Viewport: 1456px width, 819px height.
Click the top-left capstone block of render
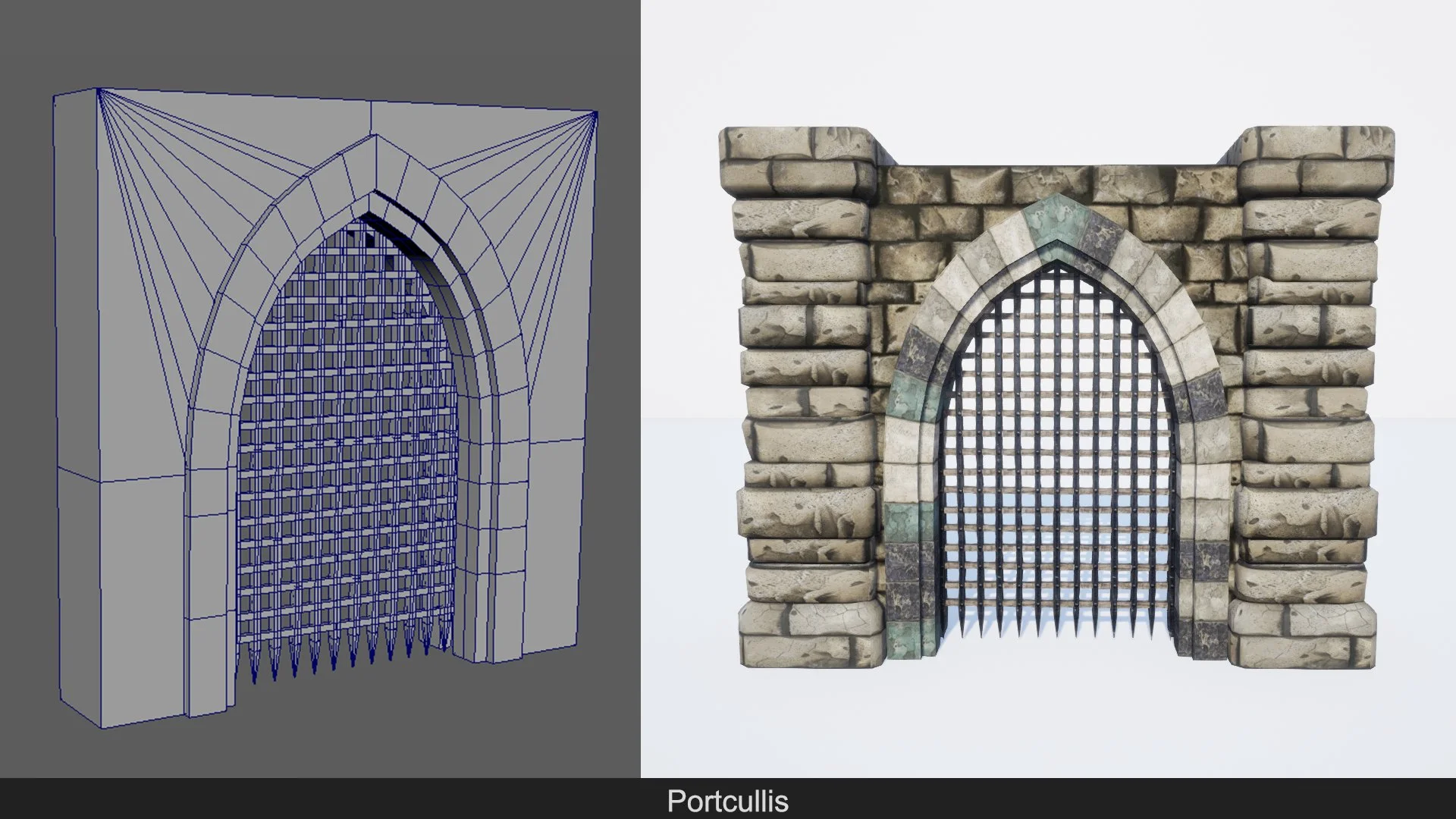coord(796,163)
